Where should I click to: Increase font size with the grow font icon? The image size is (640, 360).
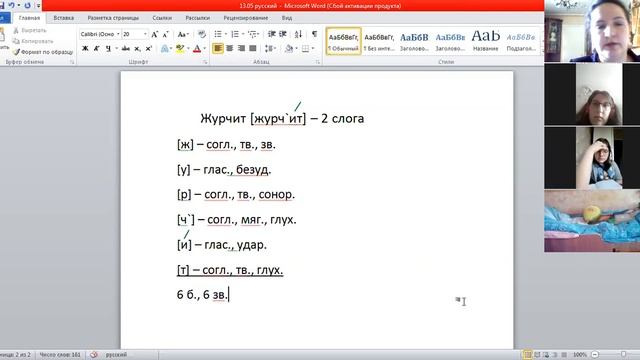pos(155,34)
